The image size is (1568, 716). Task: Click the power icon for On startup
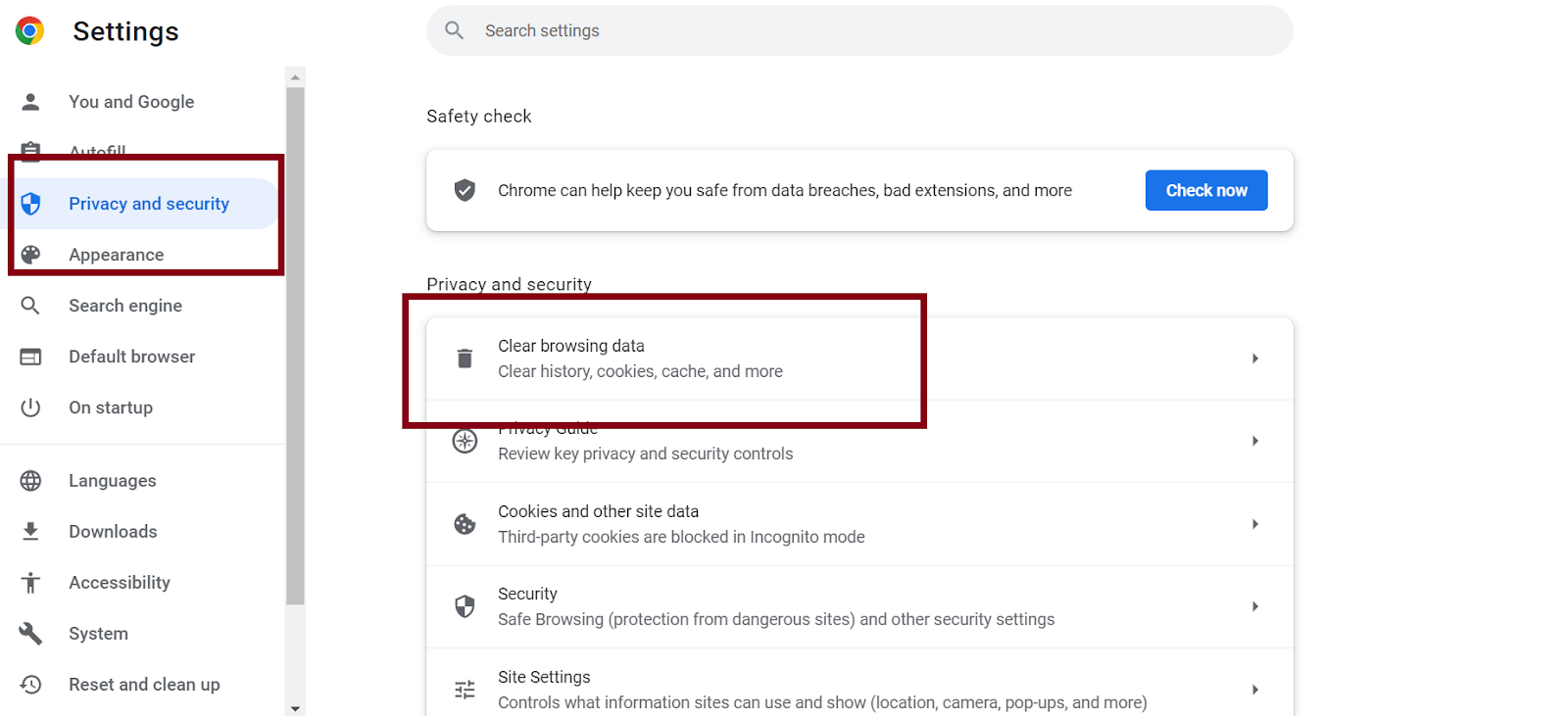click(x=31, y=407)
